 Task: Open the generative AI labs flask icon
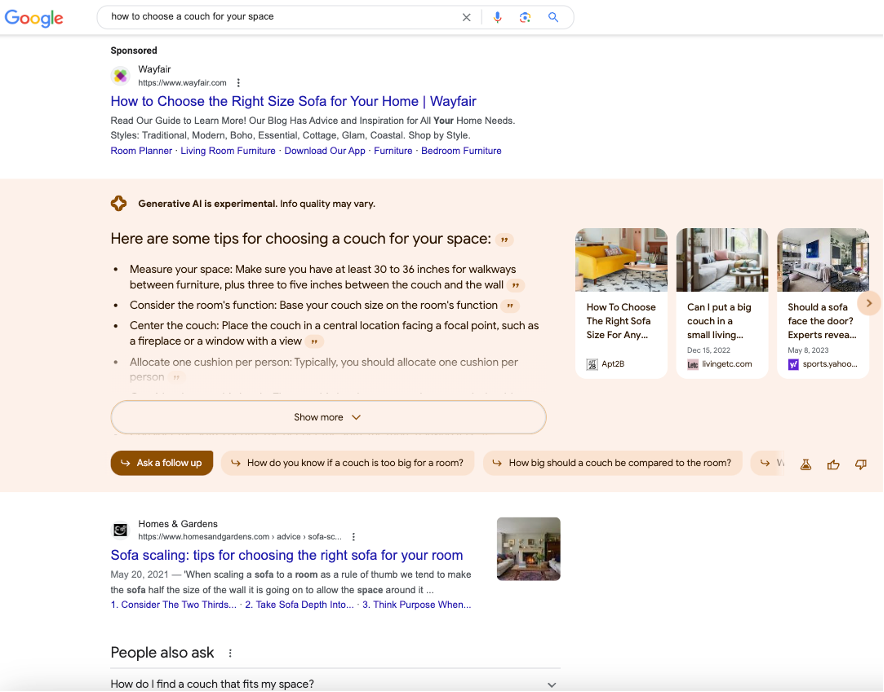point(806,464)
